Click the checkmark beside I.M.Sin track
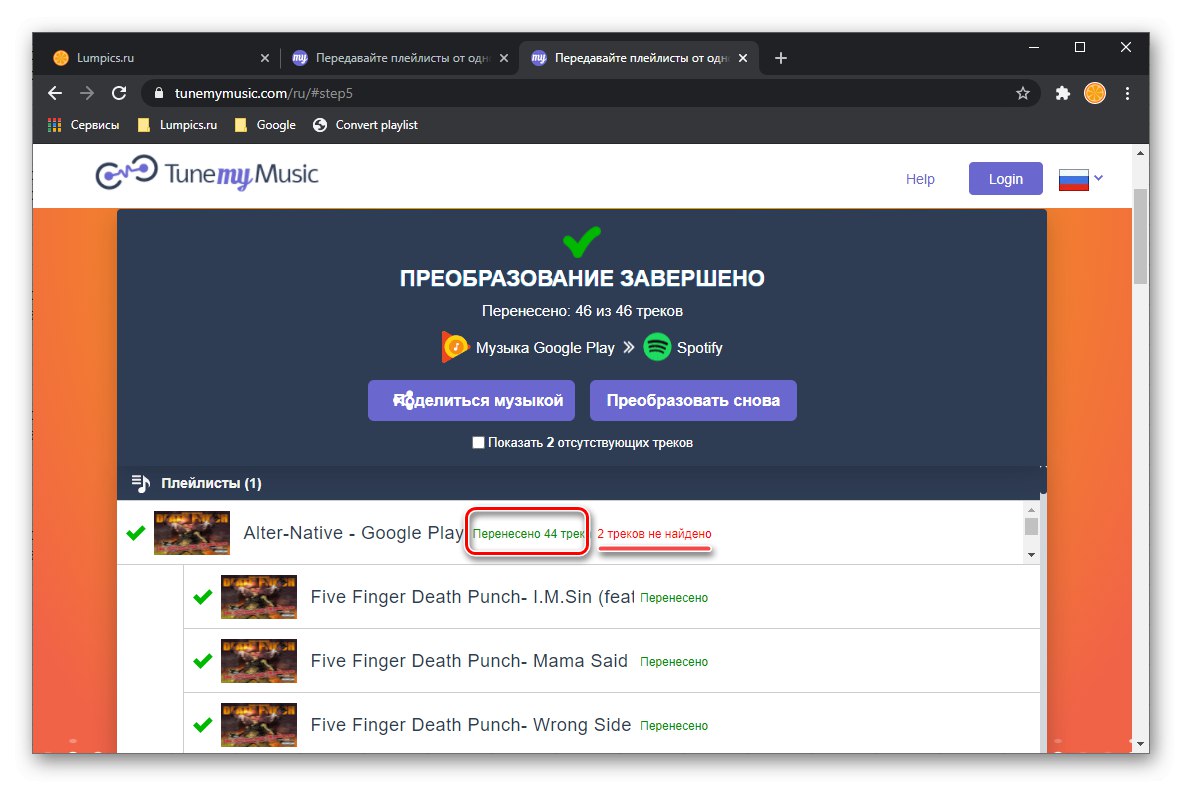 pyautogui.click(x=203, y=597)
